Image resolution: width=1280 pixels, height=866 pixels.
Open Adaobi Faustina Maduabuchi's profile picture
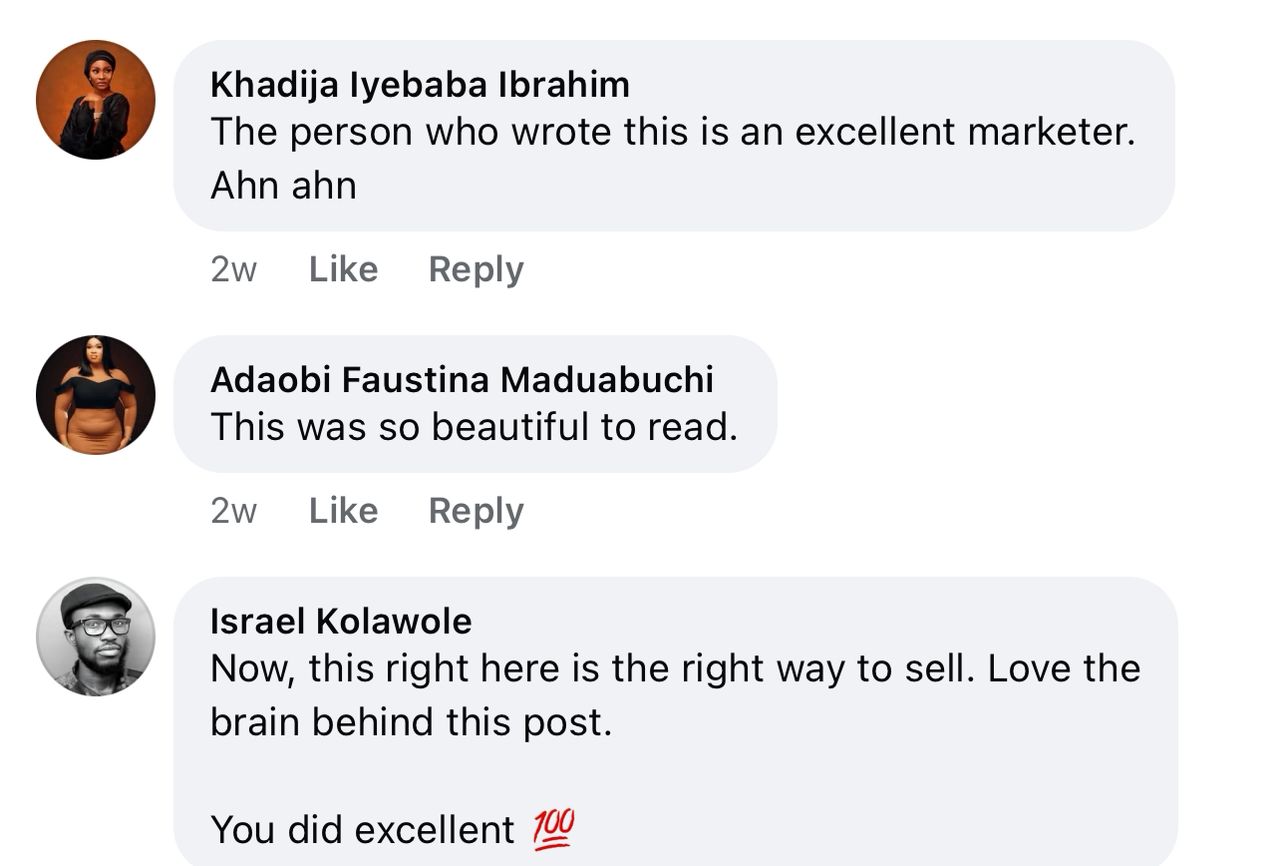[x=96, y=395]
